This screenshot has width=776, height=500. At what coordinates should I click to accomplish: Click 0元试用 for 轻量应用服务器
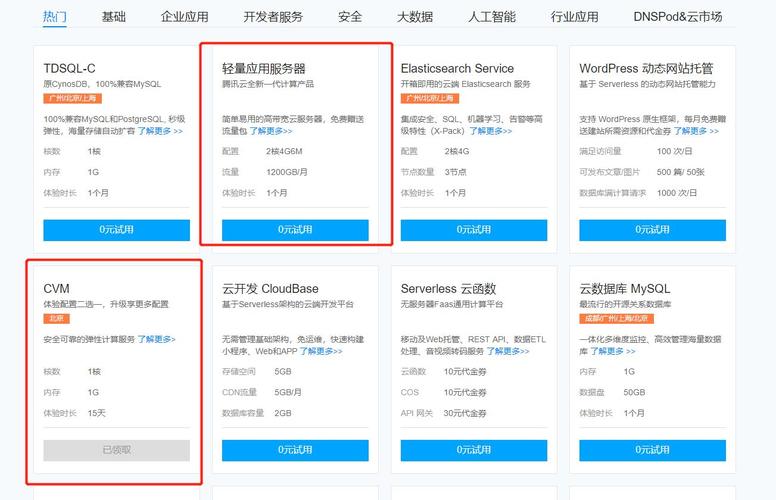pyautogui.click(x=295, y=230)
